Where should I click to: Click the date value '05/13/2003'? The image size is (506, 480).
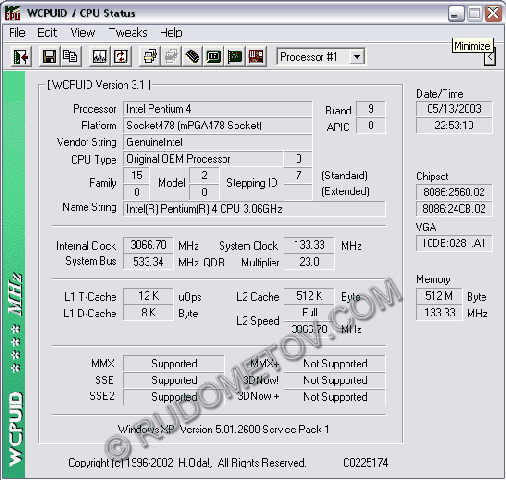pos(454,109)
